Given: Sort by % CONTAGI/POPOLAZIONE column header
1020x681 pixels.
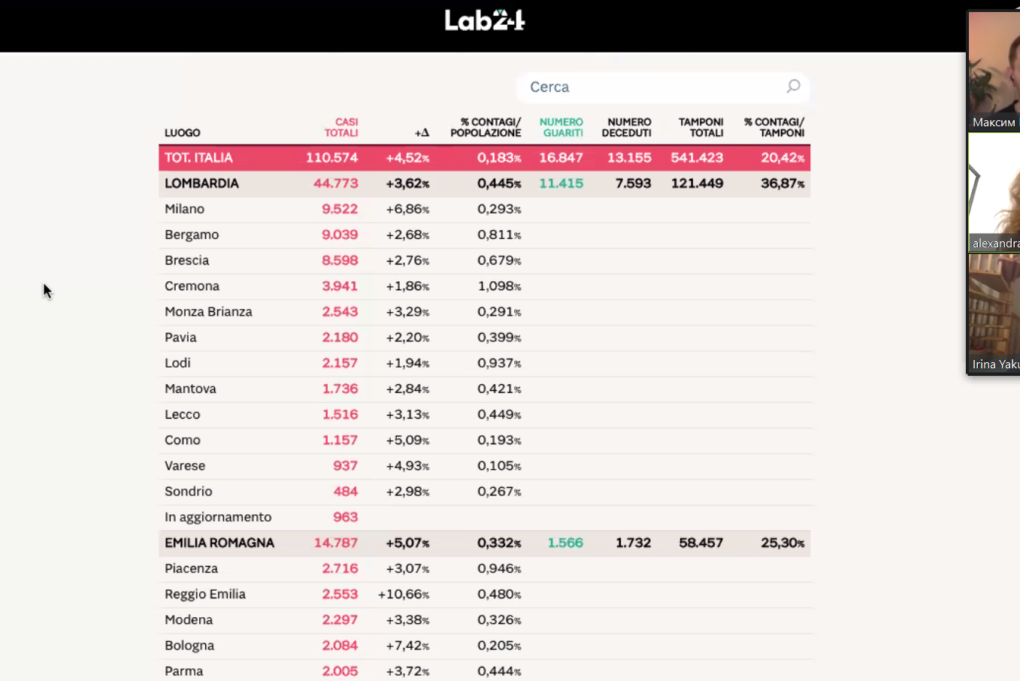Looking at the screenshot, I should click(x=486, y=127).
